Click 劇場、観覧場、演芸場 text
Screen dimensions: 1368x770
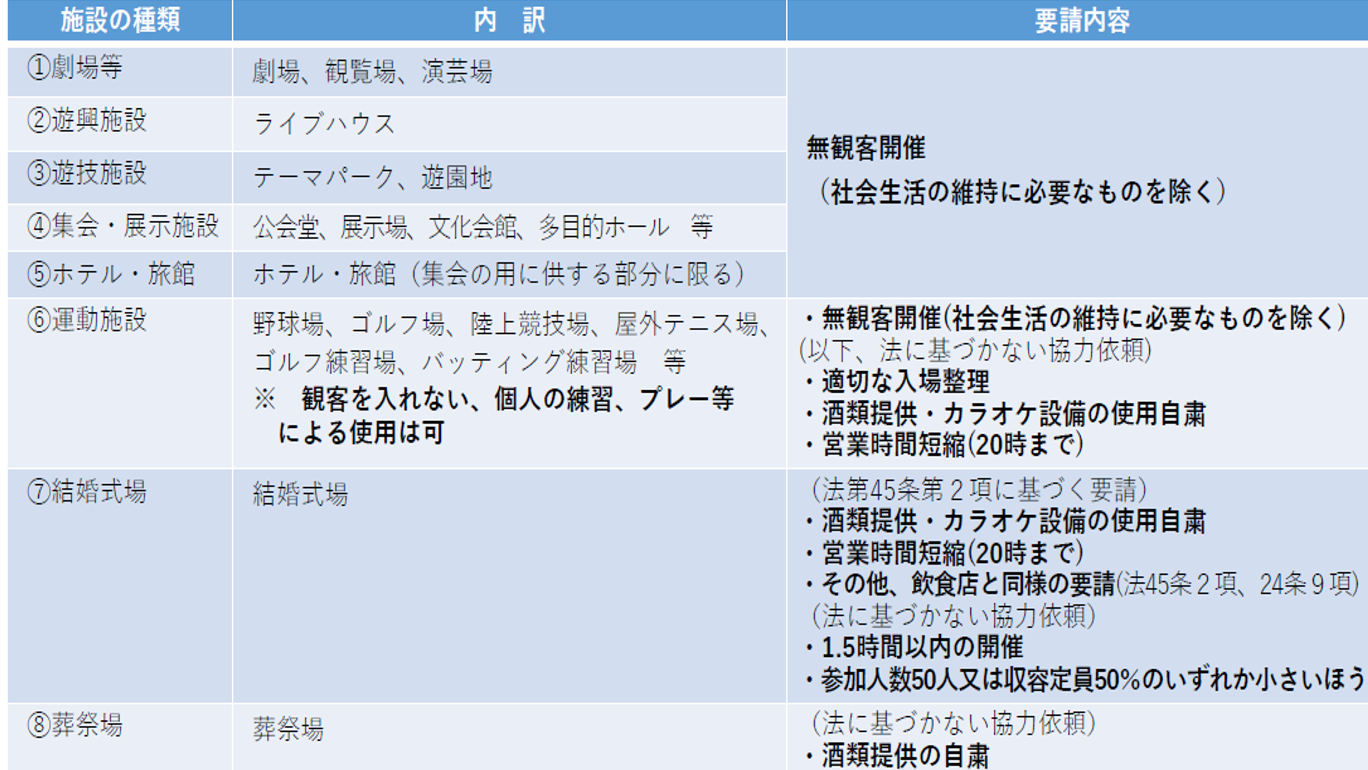[372, 72]
